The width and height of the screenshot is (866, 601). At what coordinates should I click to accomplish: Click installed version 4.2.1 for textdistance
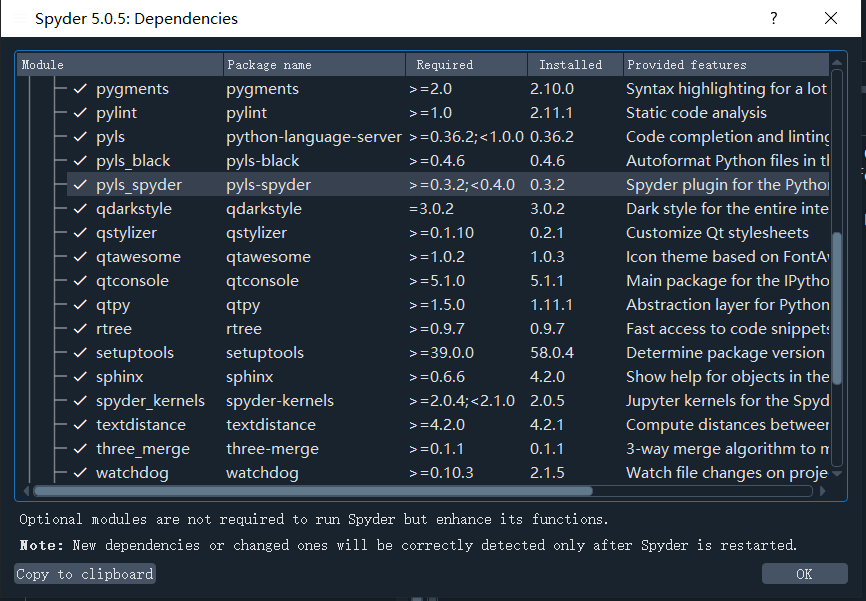pyautogui.click(x=547, y=425)
